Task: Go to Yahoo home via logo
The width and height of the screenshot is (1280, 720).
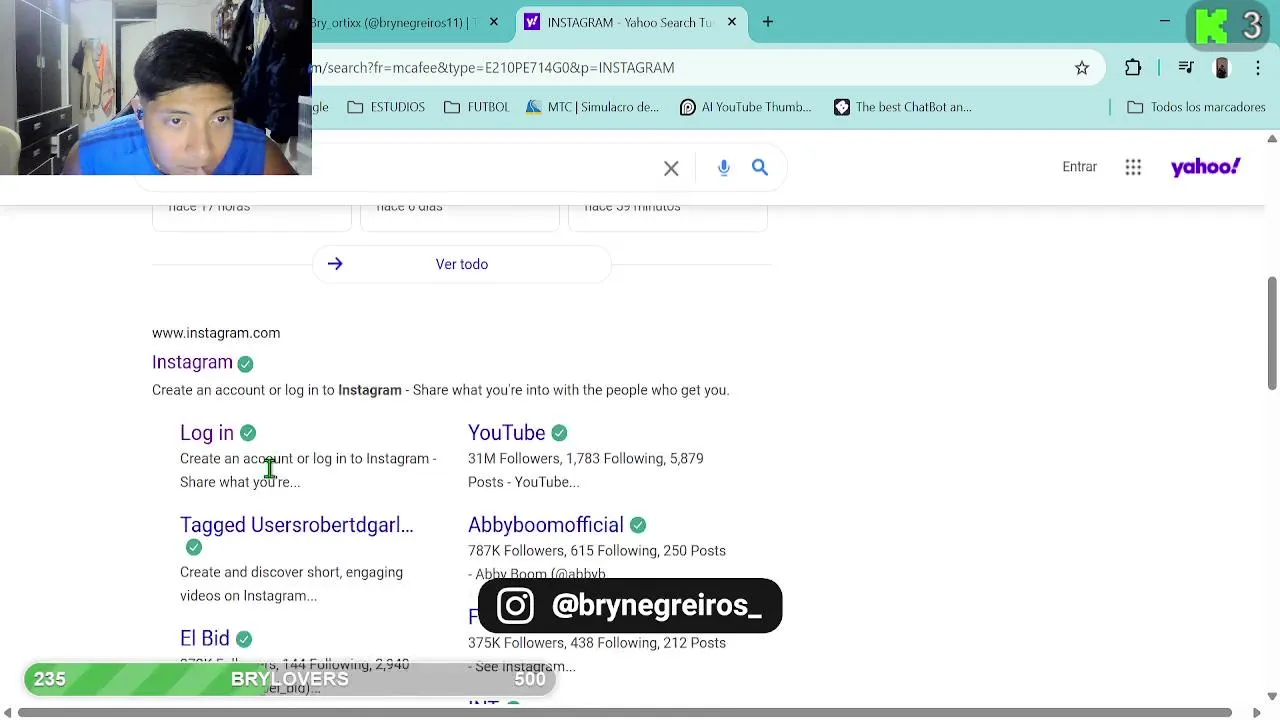Action: [x=1205, y=167]
